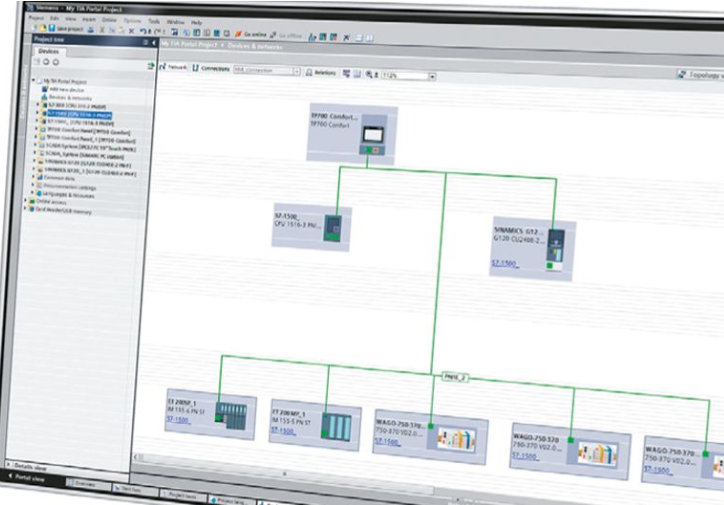Open the zoom percentage dropdown
The image size is (724, 505).
[x=432, y=76]
